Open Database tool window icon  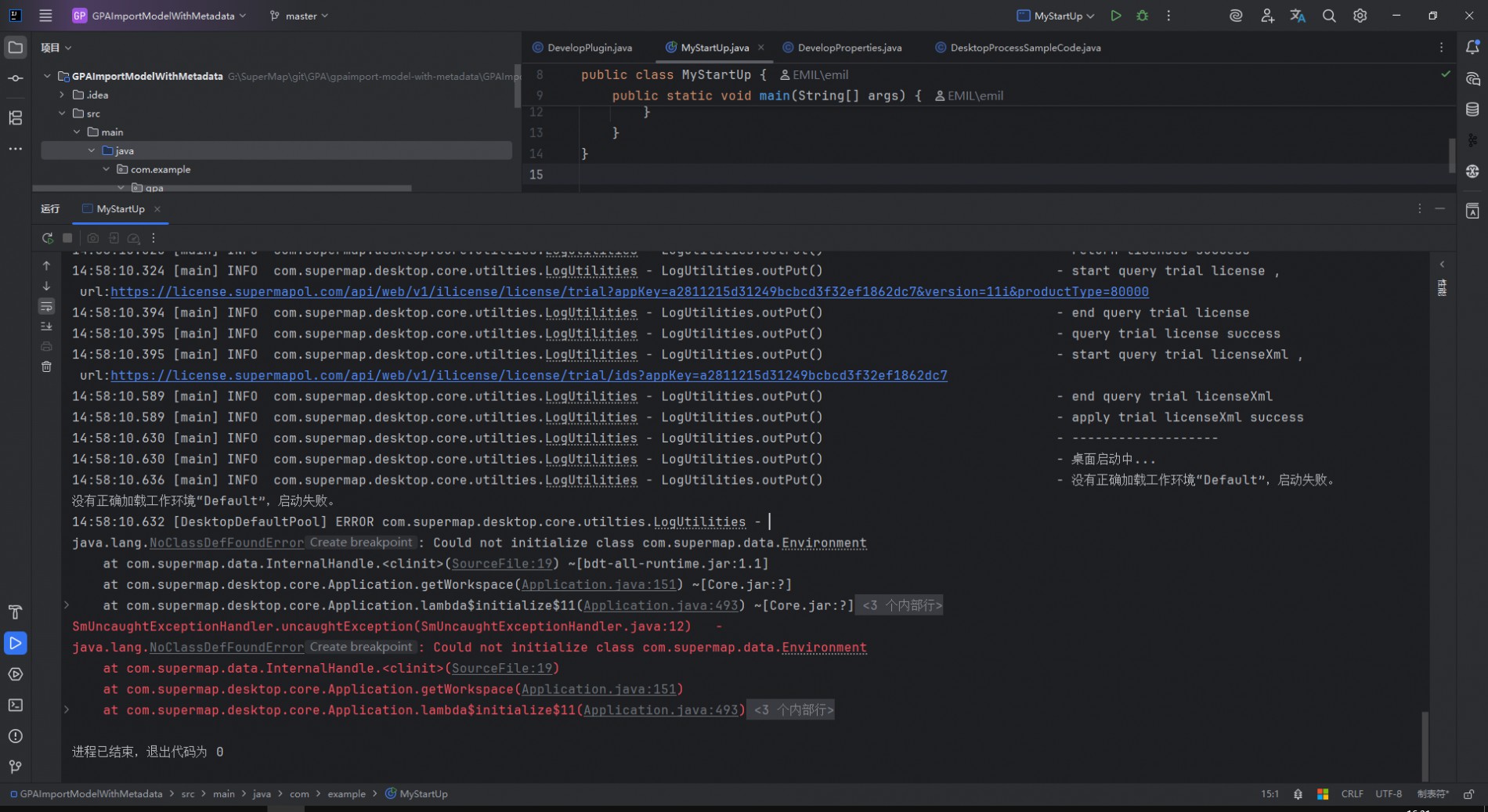click(1472, 110)
